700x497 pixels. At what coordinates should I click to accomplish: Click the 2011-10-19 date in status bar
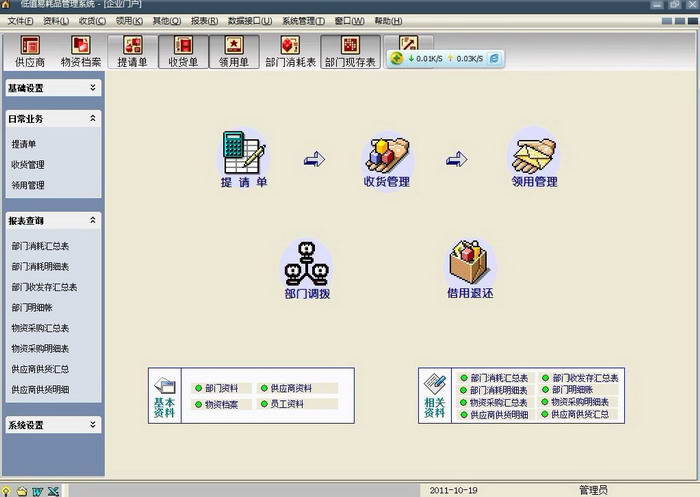click(x=454, y=490)
